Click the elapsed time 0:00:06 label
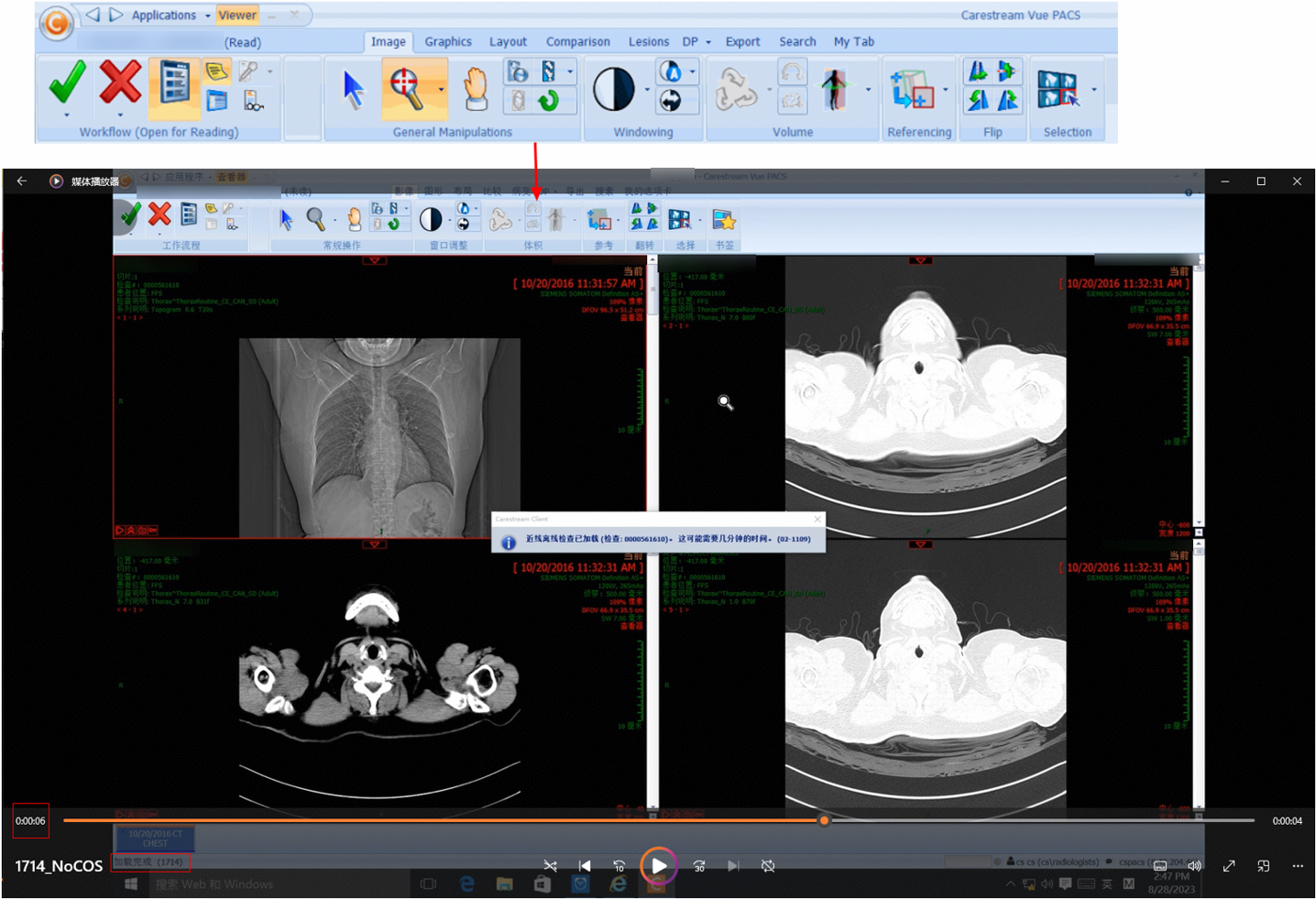 tap(30, 821)
